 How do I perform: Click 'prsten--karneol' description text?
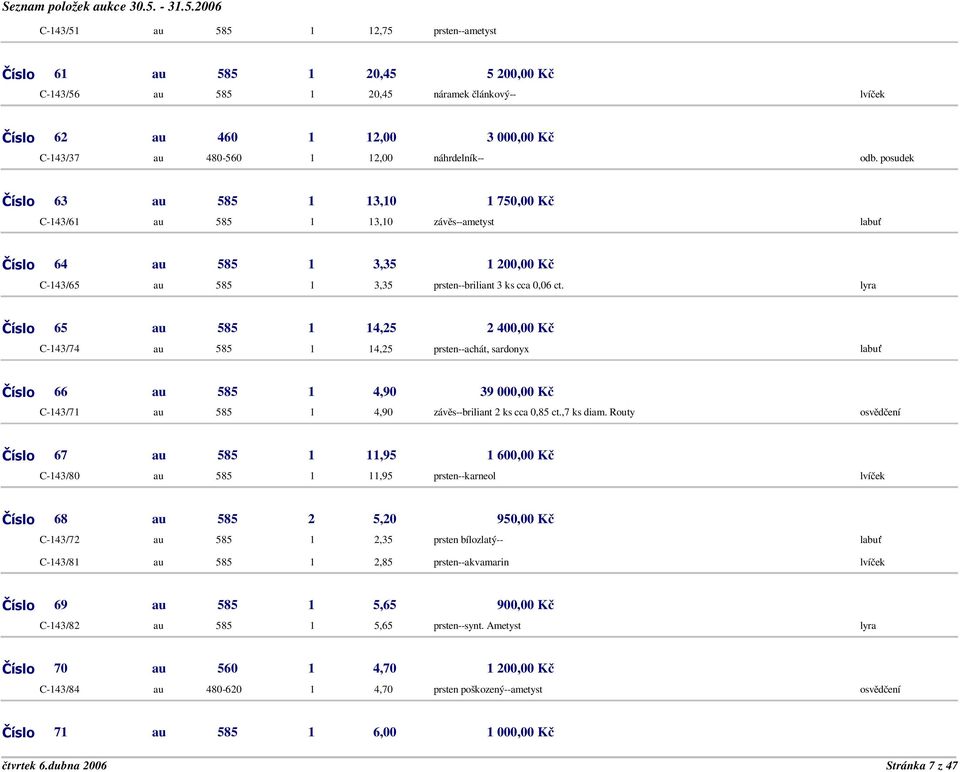[464, 476]
